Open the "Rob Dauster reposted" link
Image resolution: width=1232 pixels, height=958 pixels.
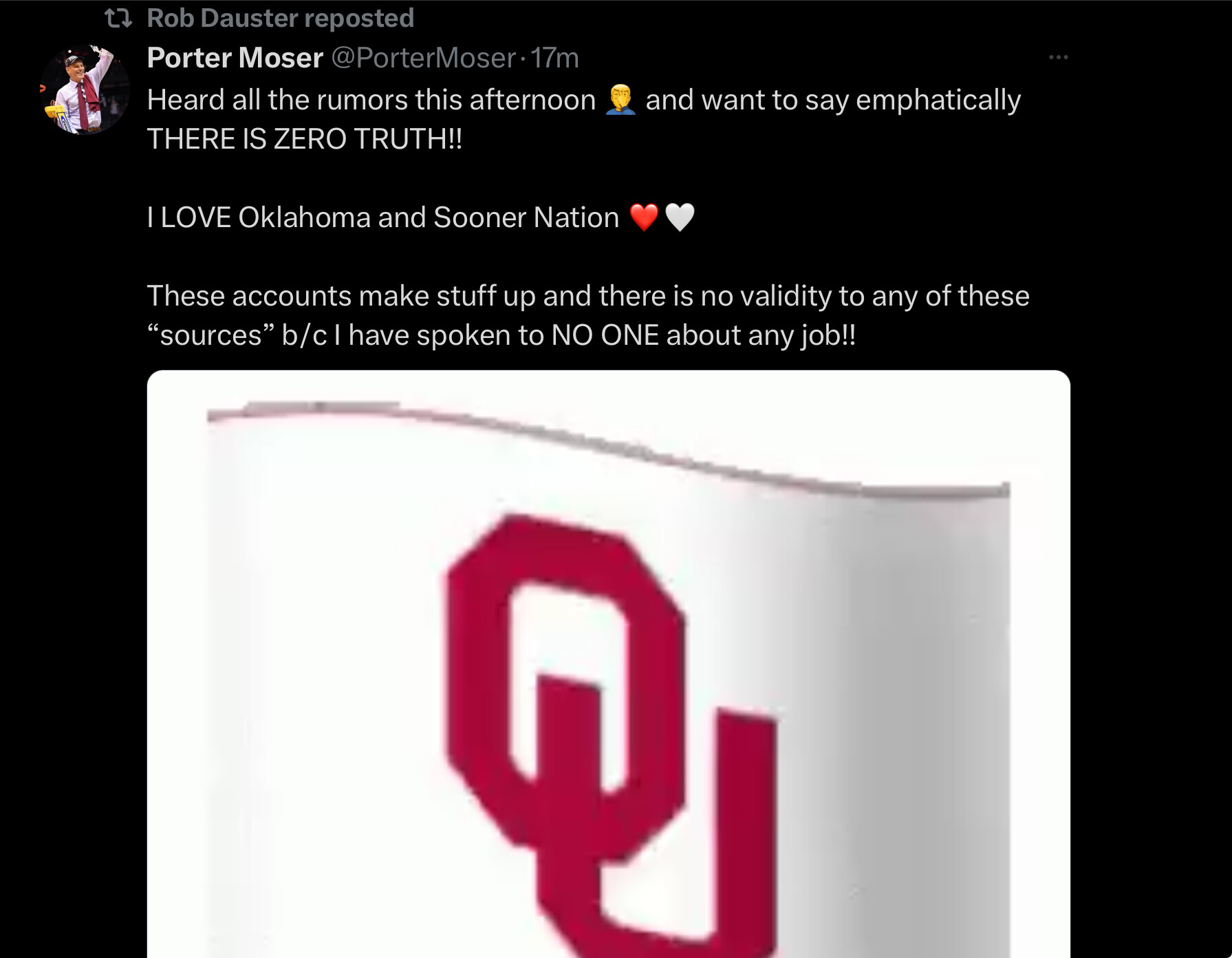click(280, 19)
